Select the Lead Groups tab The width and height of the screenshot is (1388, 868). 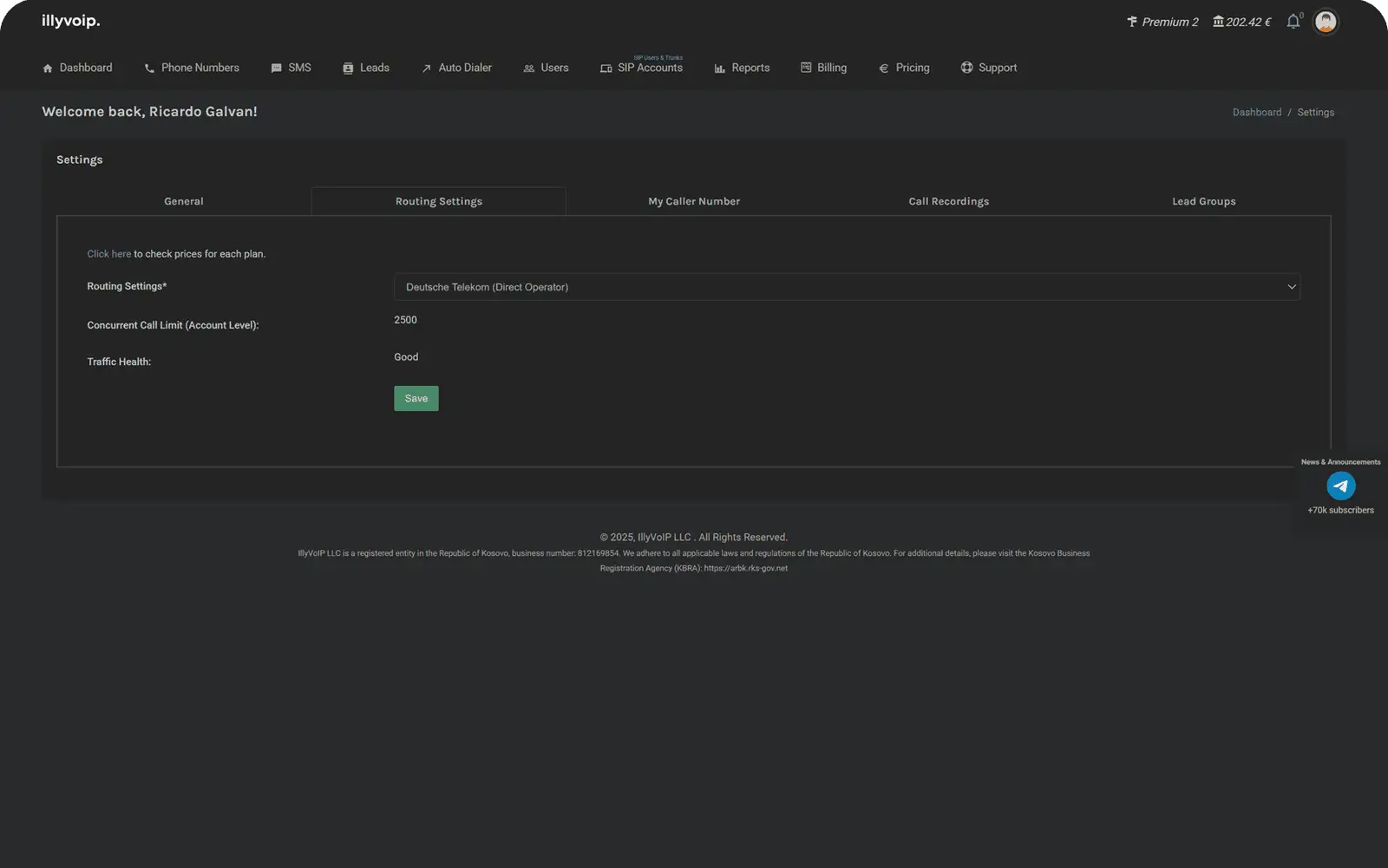pyautogui.click(x=1203, y=201)
